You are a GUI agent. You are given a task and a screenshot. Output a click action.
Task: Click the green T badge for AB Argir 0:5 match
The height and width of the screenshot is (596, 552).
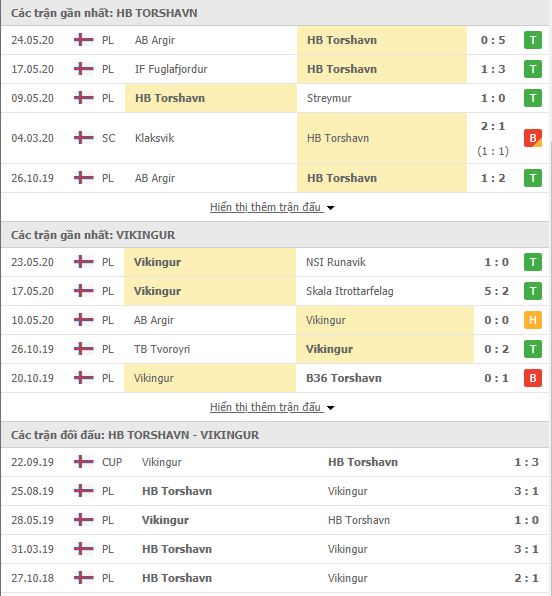(x=533, y=40)
